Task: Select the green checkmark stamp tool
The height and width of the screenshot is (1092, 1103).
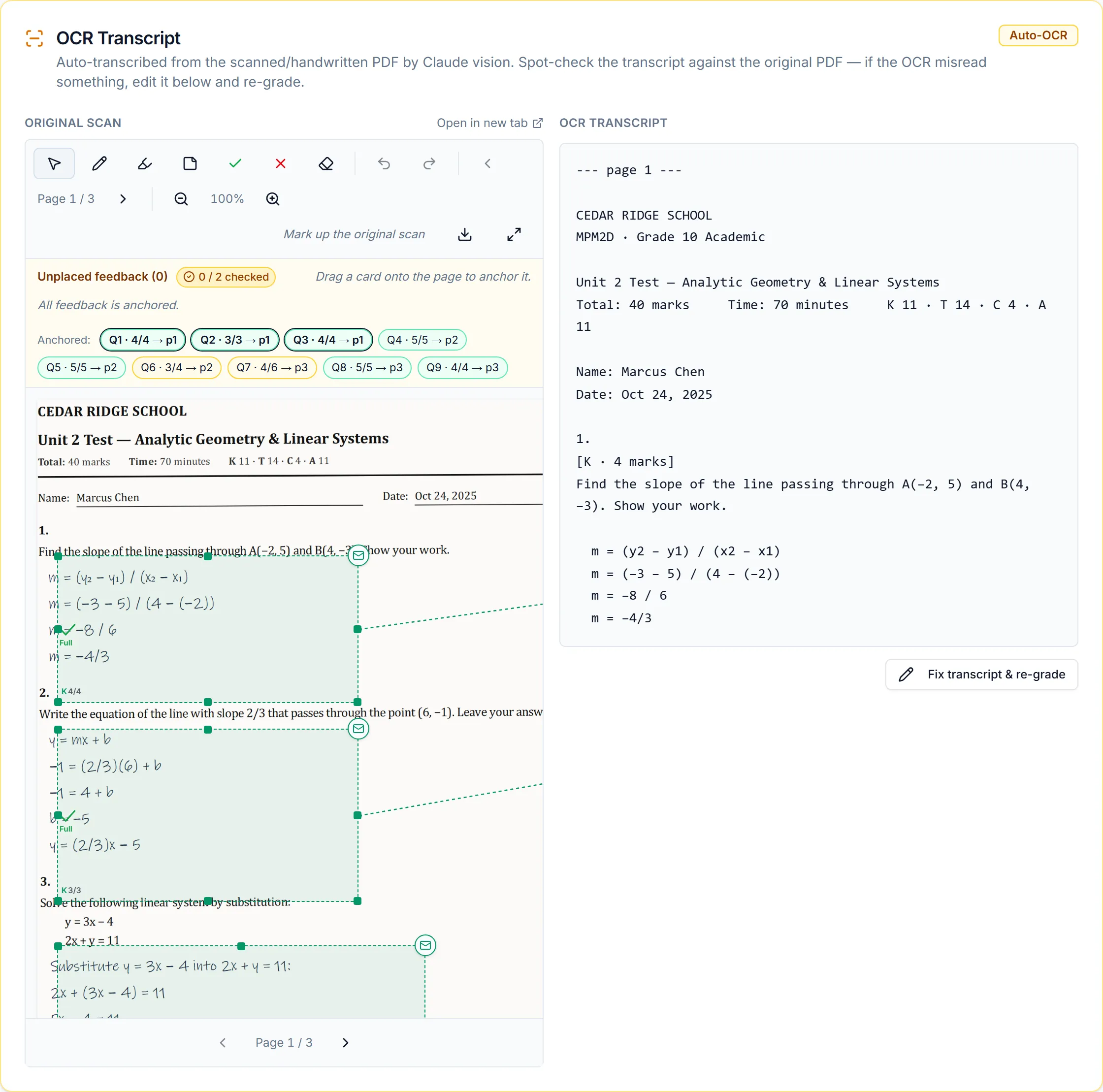Action: pyautogui.click(x=235, y=164)
